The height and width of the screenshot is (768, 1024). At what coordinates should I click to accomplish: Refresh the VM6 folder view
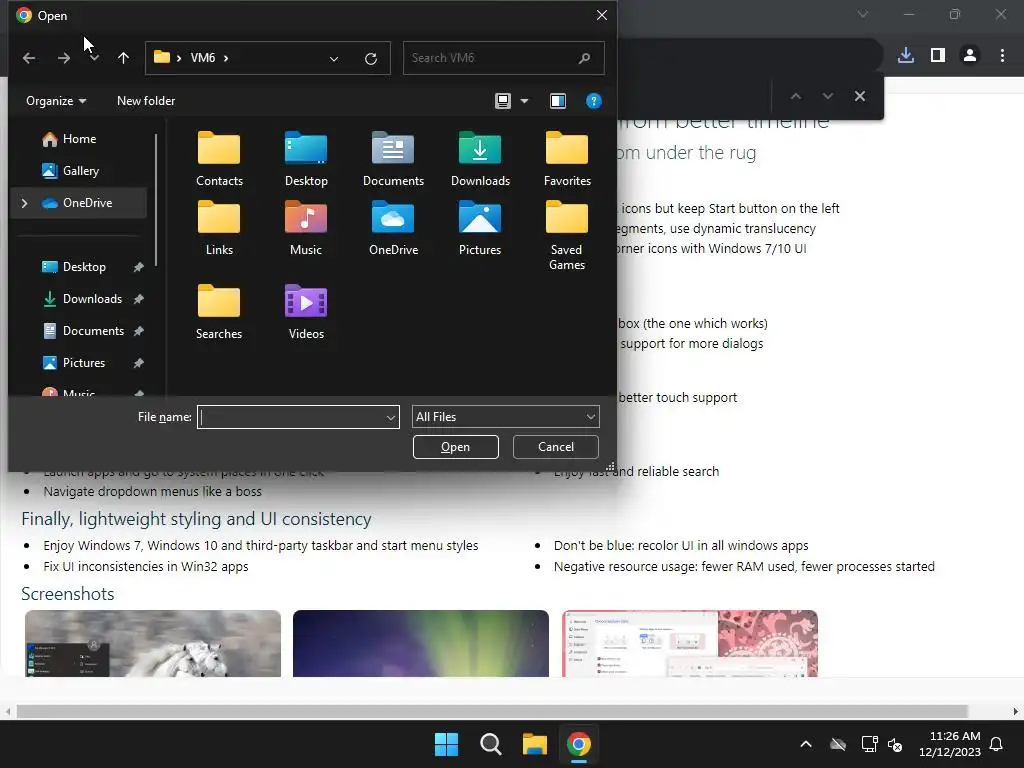tap(371, 59)
